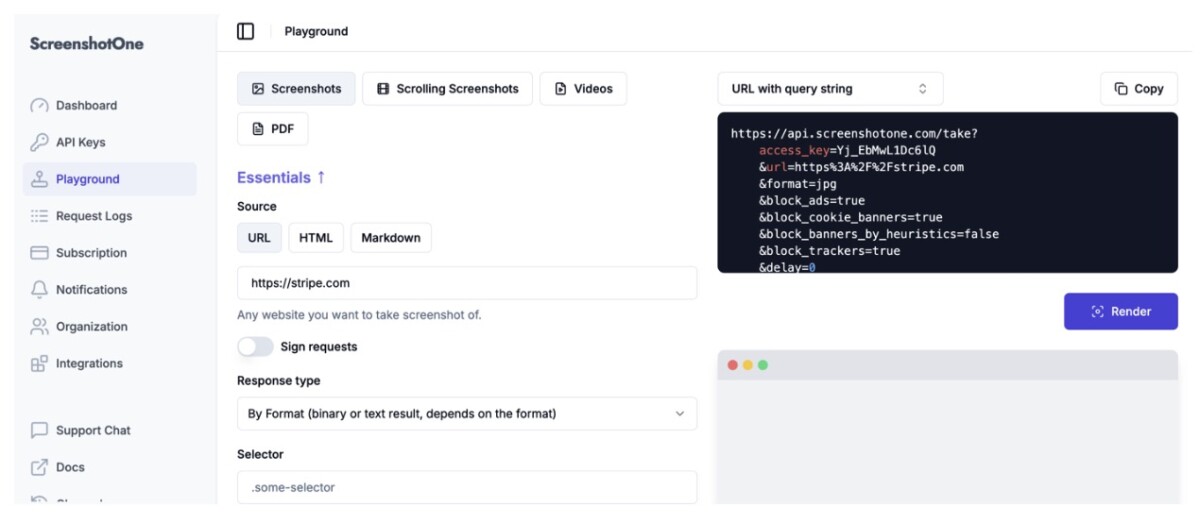
Task: Open Integrations from the sidebar
Action: pyautogui.click(x=89, y=364)
